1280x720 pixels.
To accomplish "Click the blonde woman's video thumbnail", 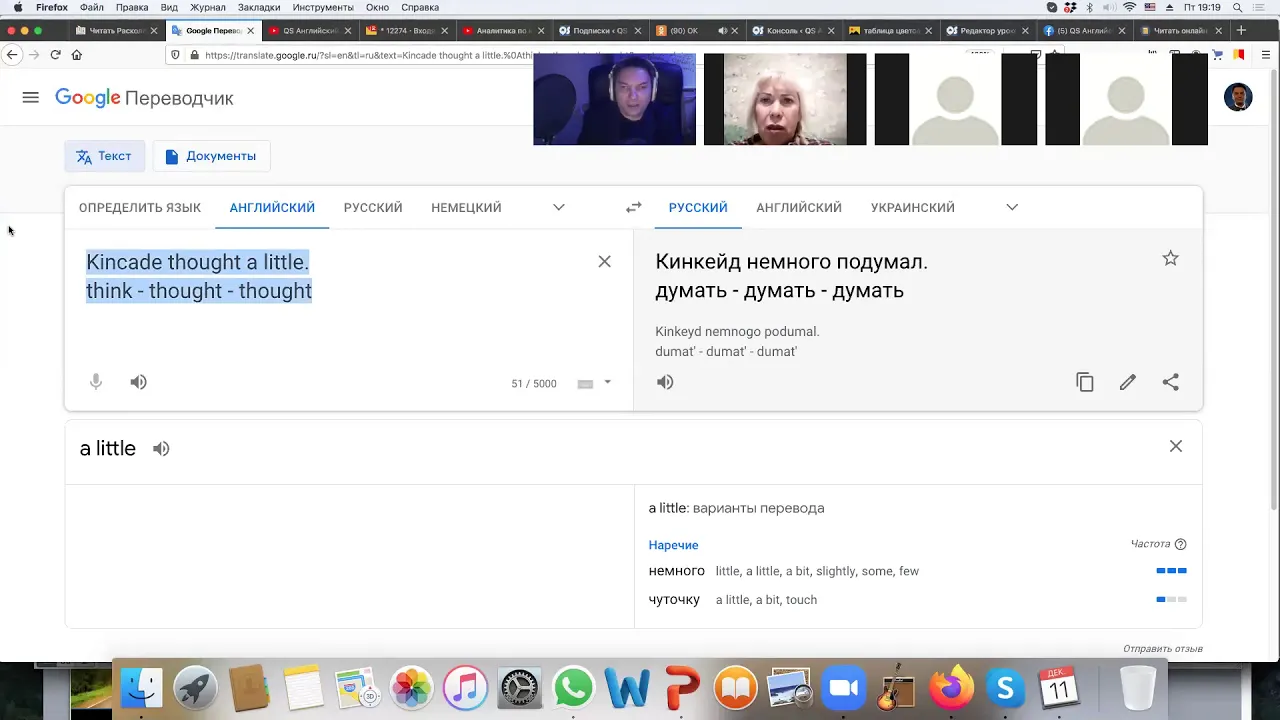I will (785, 99).
